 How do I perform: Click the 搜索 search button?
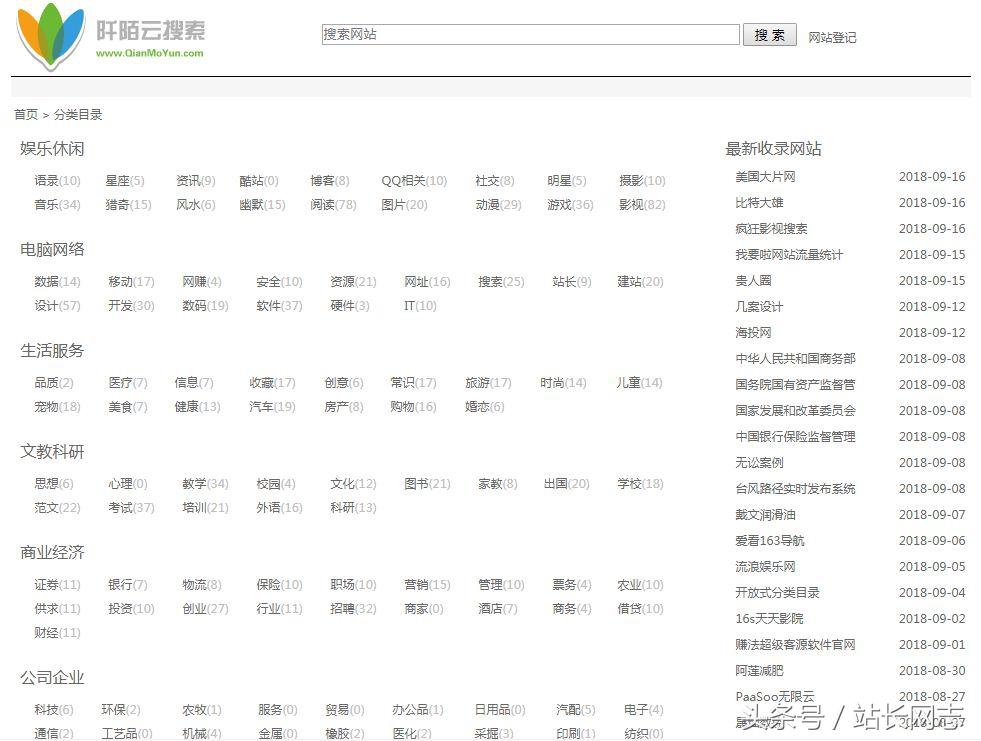[770, 35]
